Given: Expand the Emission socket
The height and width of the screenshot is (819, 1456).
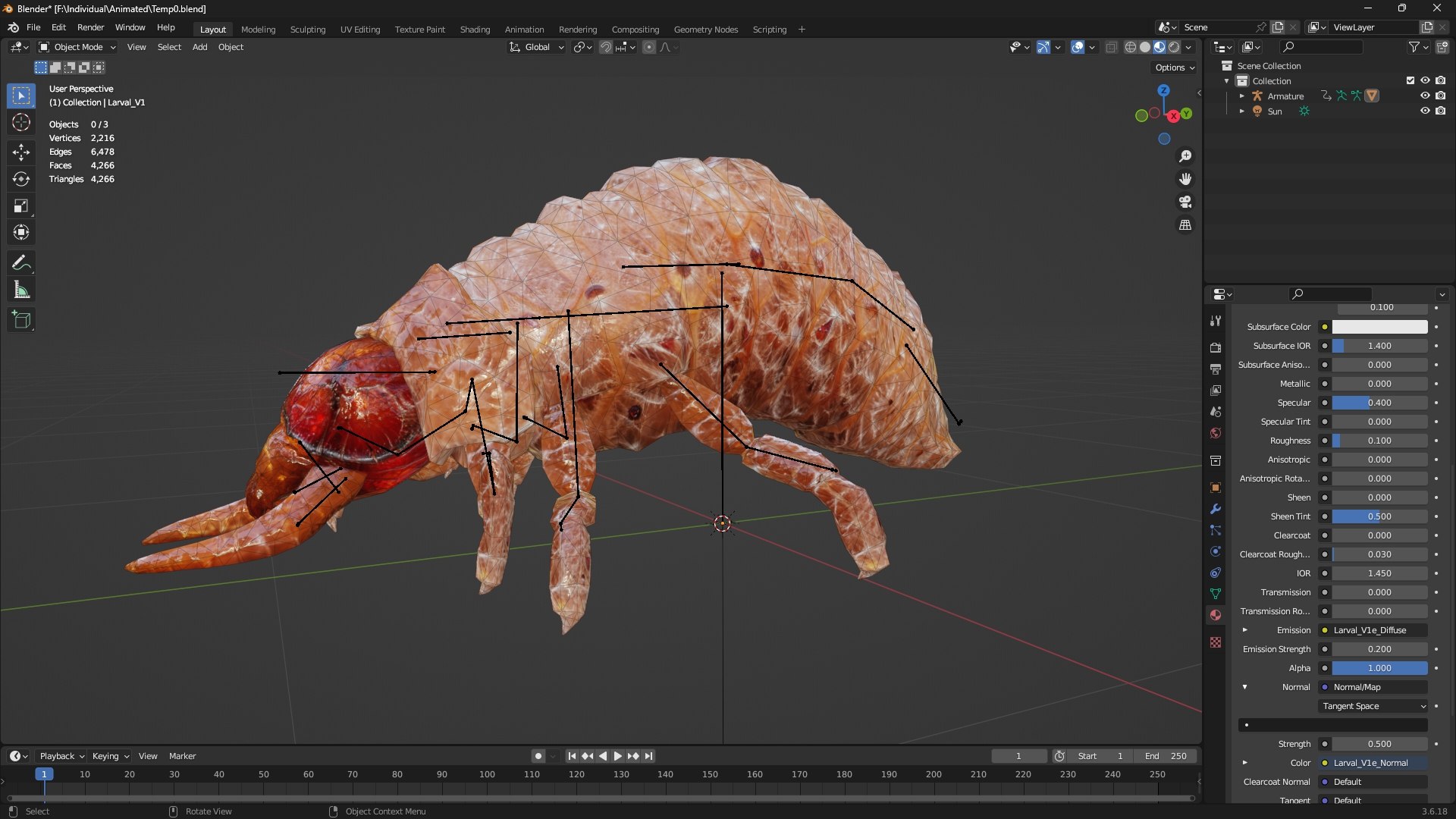Looking at the screenshot, I should [x=1244, y=630].
